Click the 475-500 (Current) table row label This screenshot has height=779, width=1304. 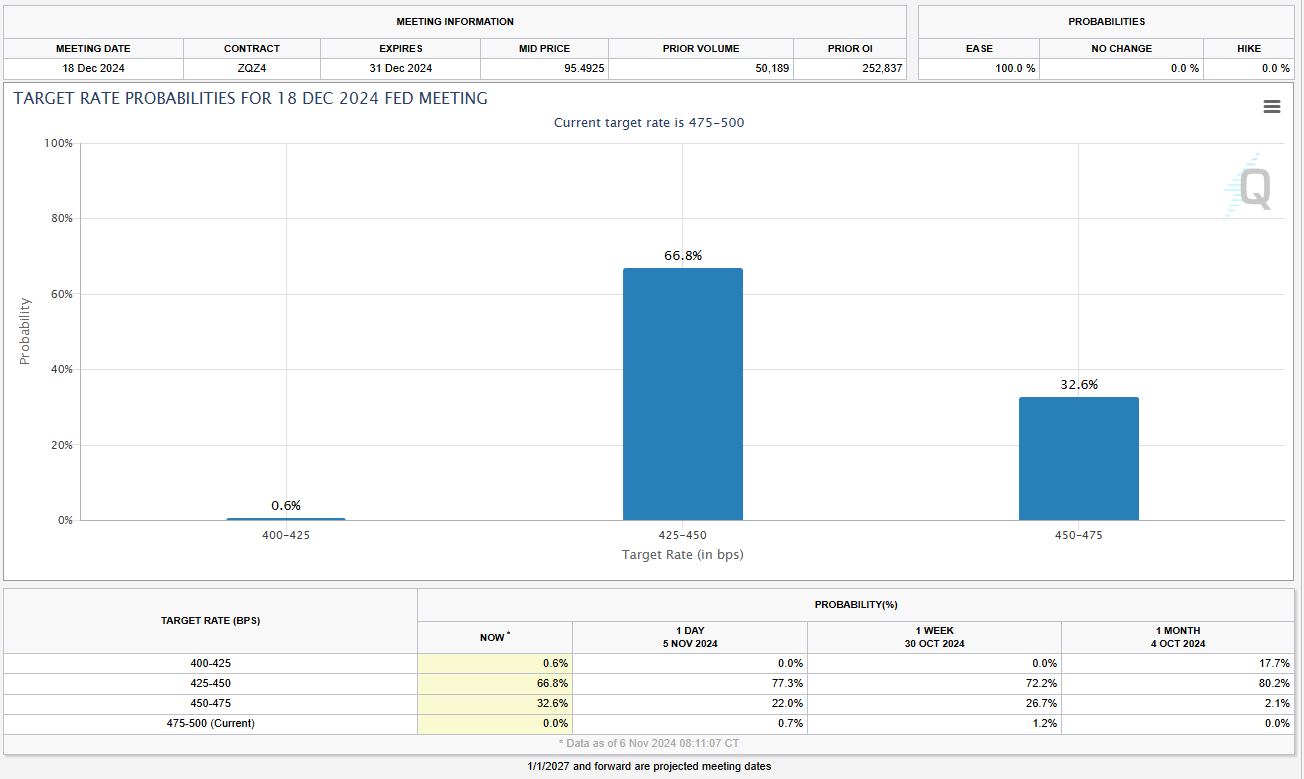(x=210, y=723)
